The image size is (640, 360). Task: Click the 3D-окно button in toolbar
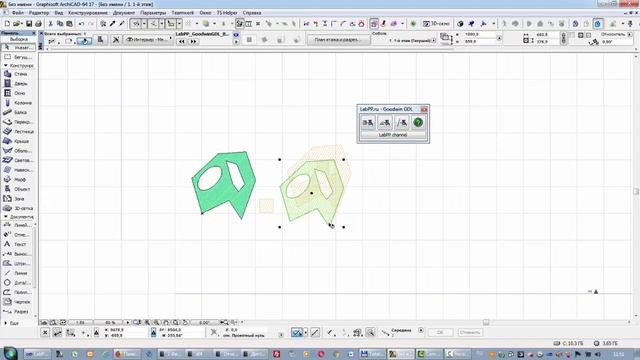[x=437, y=24]
